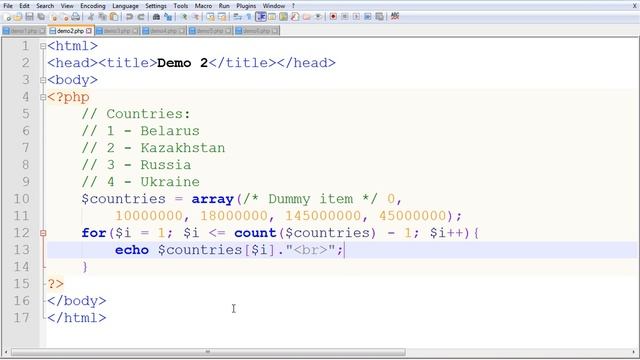Click the New file toolbar icon

[x=8, y=17]
